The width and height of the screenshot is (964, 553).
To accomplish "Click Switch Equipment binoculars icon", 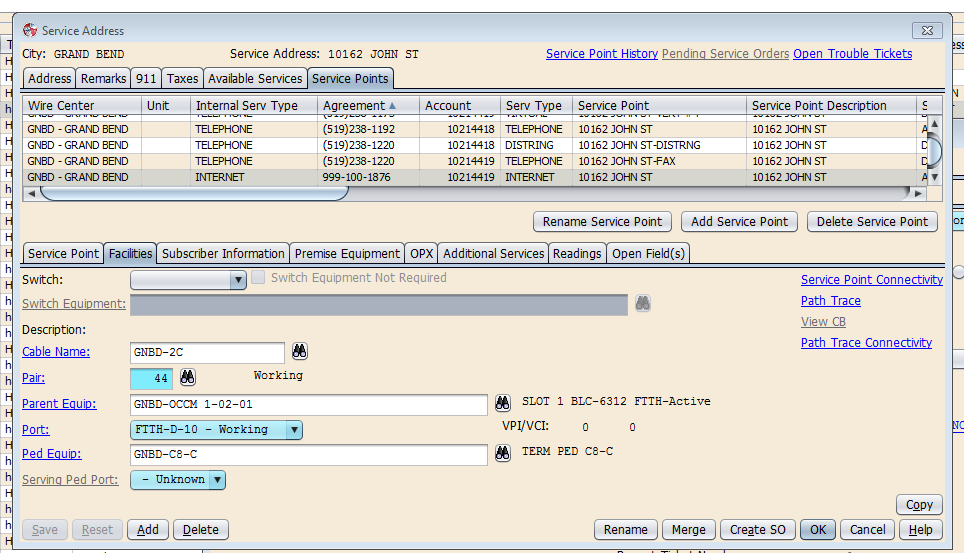I will pyautogui.click(x=643, y=303).
